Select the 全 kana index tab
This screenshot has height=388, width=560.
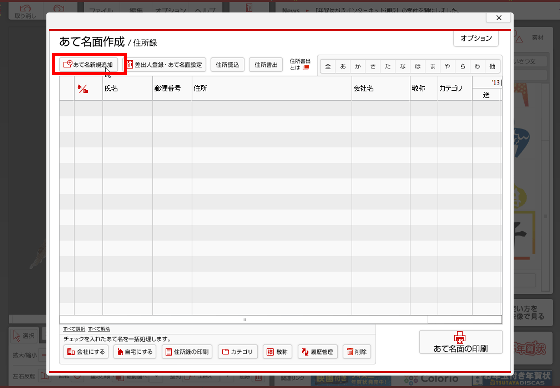(x=328, y=66)
